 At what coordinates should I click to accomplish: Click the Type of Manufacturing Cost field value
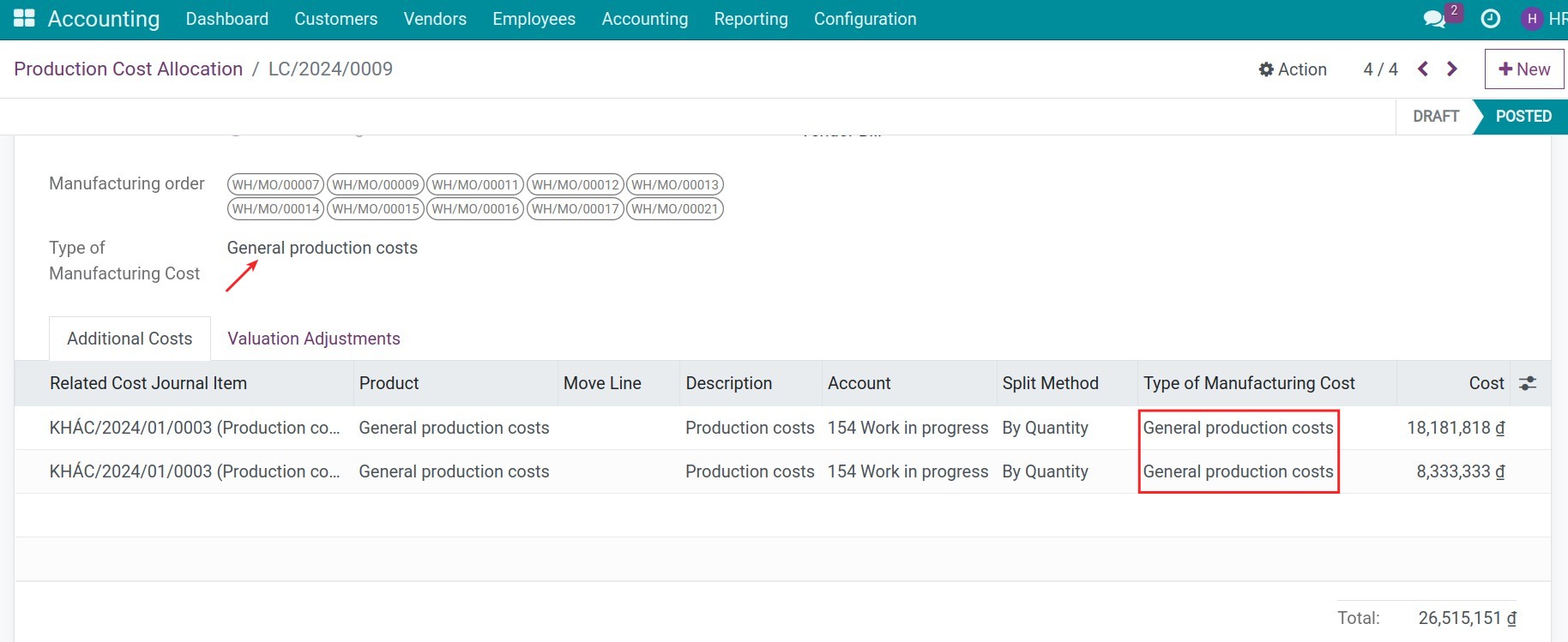click(323, 248)
